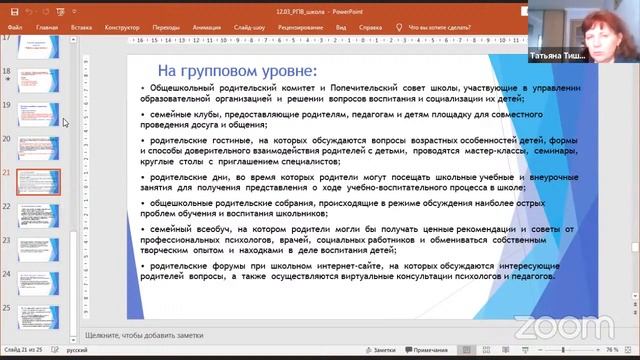The image size is (640, 360).
Task: Click the next slide double-arrow button
Action: click(635, 312)
